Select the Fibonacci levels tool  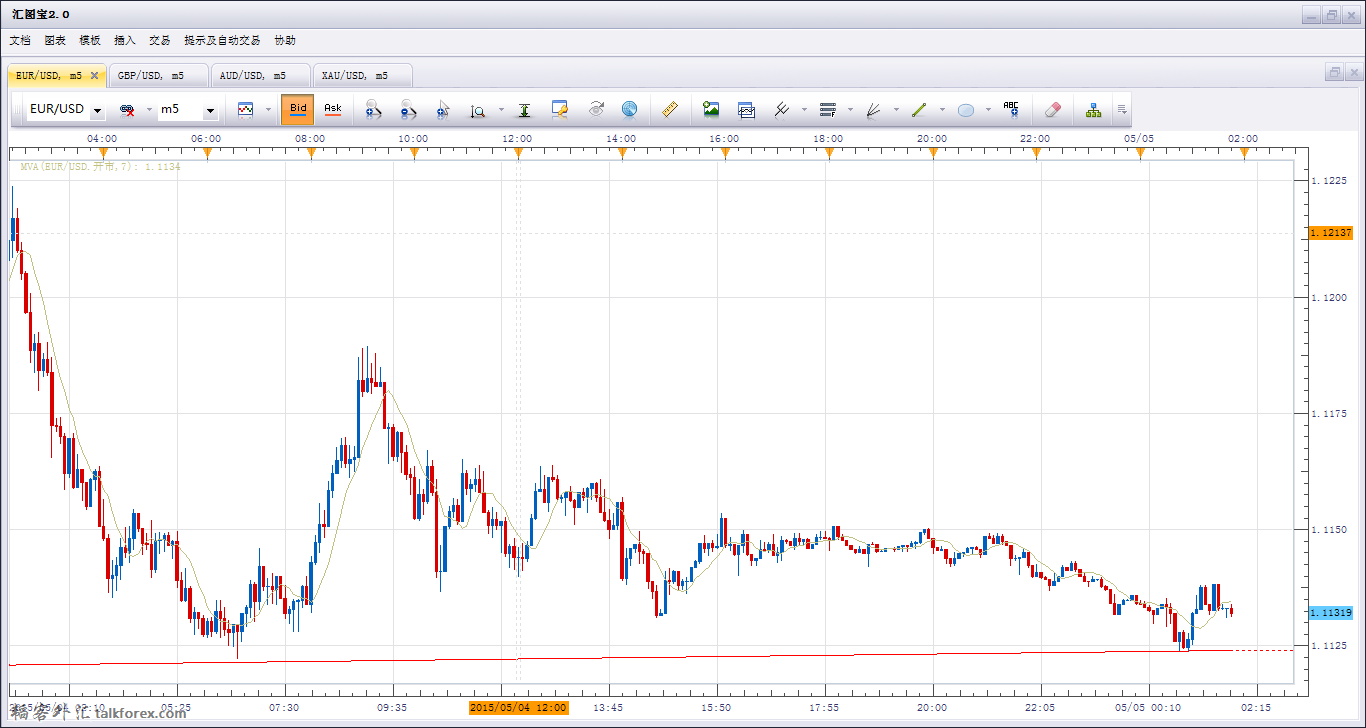pos(827,109)
